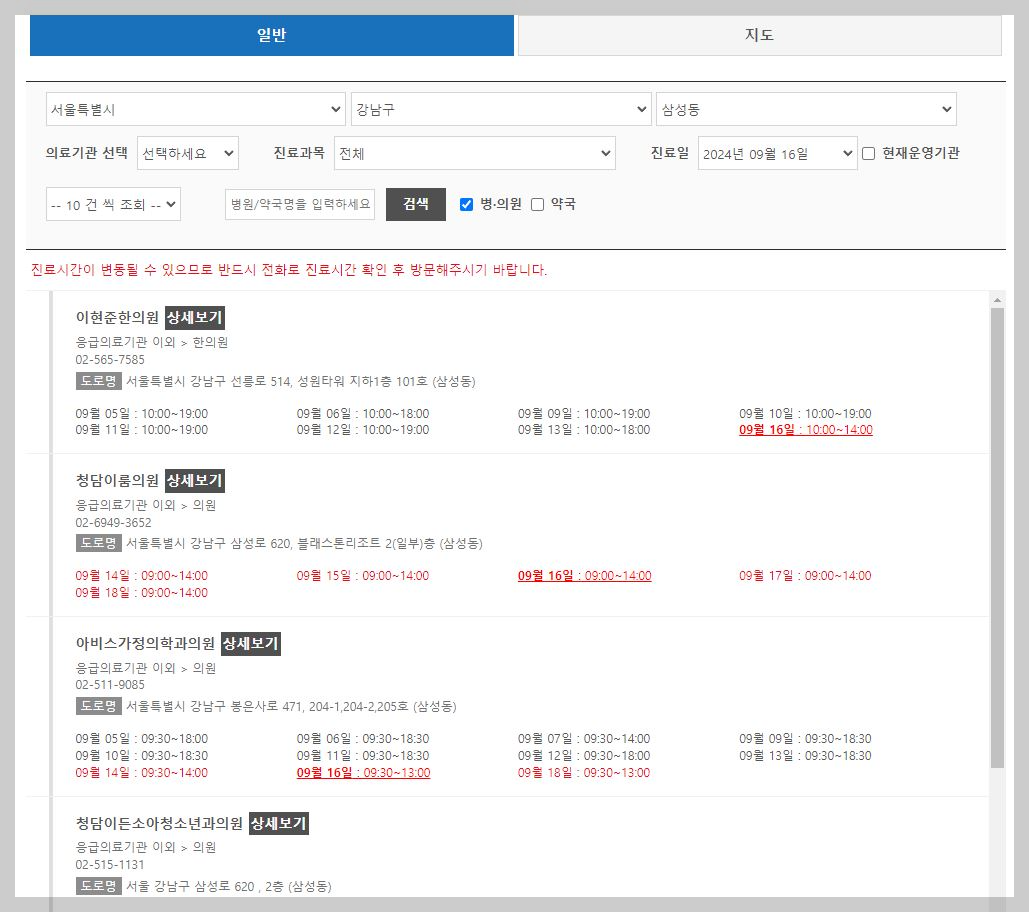Open the 2024년 09월 16일 date dropdown
This screenshot has height=912, width=1029.
[x=778, y=153]
